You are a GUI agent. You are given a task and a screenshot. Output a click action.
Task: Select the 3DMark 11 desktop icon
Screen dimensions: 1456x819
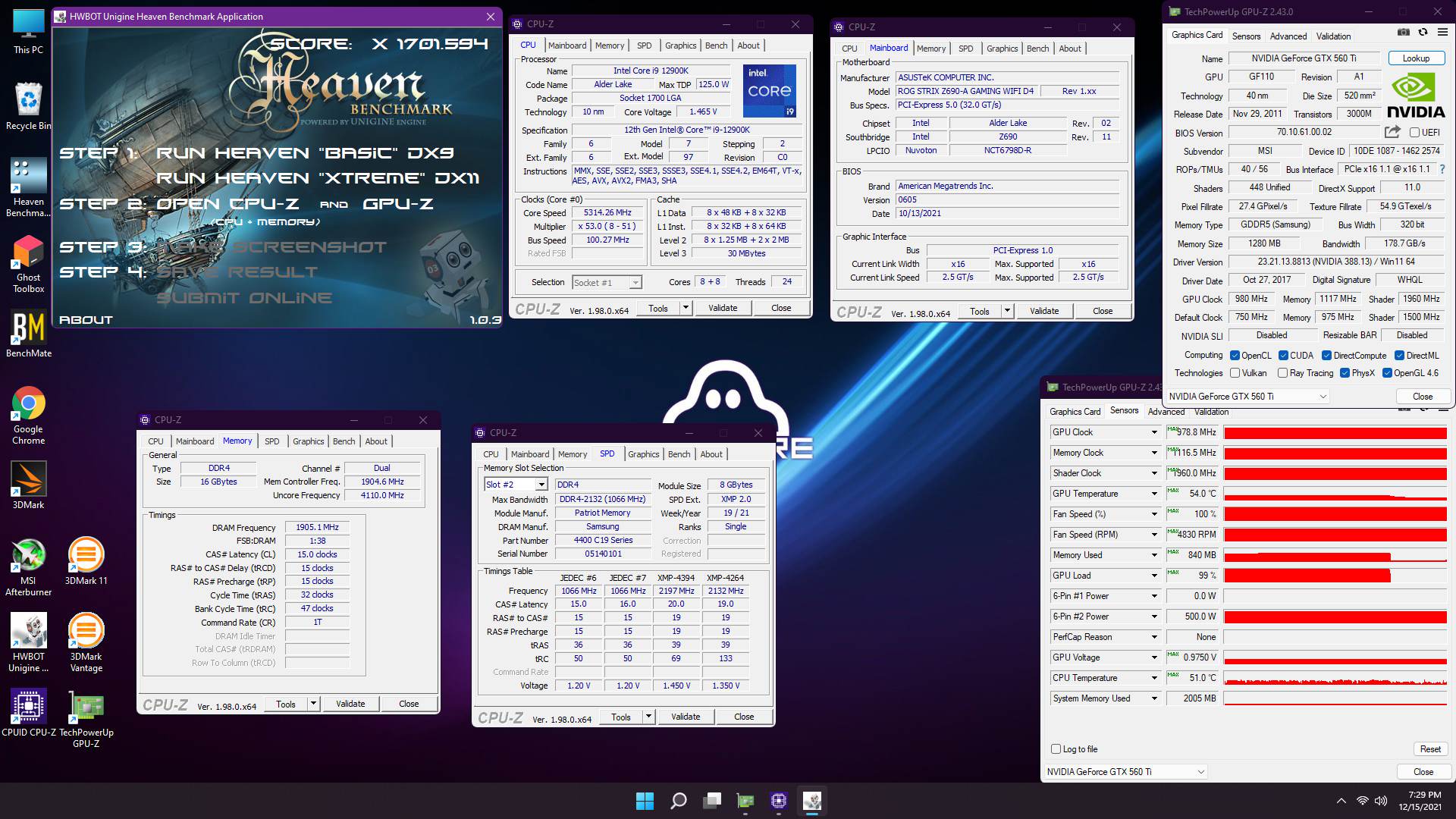pos(86,561)
